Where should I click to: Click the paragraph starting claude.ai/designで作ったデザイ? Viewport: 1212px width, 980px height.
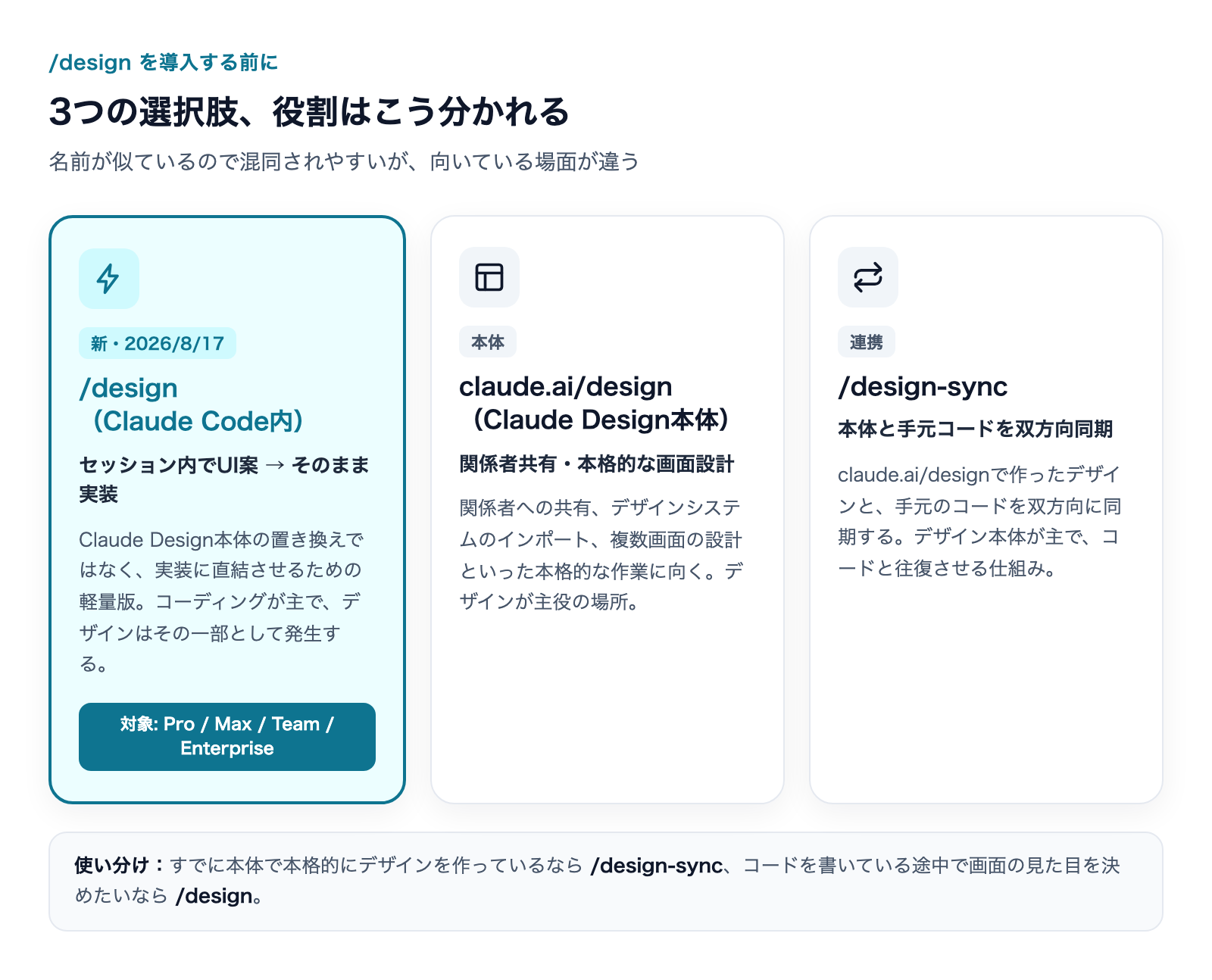[x=979, y=522]
